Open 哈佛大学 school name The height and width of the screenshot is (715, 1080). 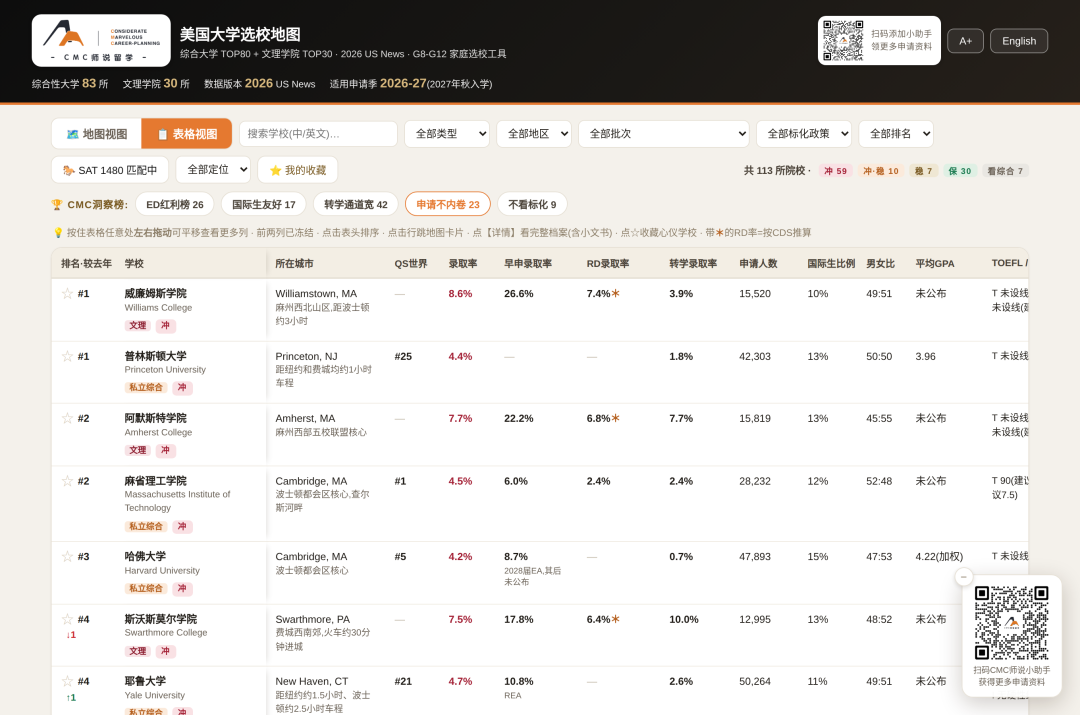coord(145,557)
